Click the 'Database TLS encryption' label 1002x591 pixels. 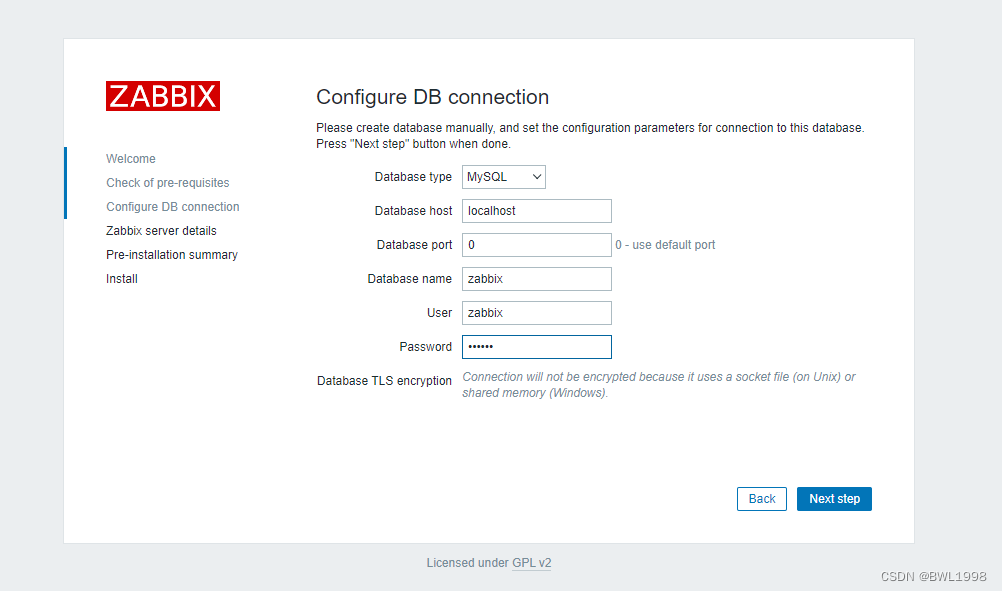tap(384, 381)
